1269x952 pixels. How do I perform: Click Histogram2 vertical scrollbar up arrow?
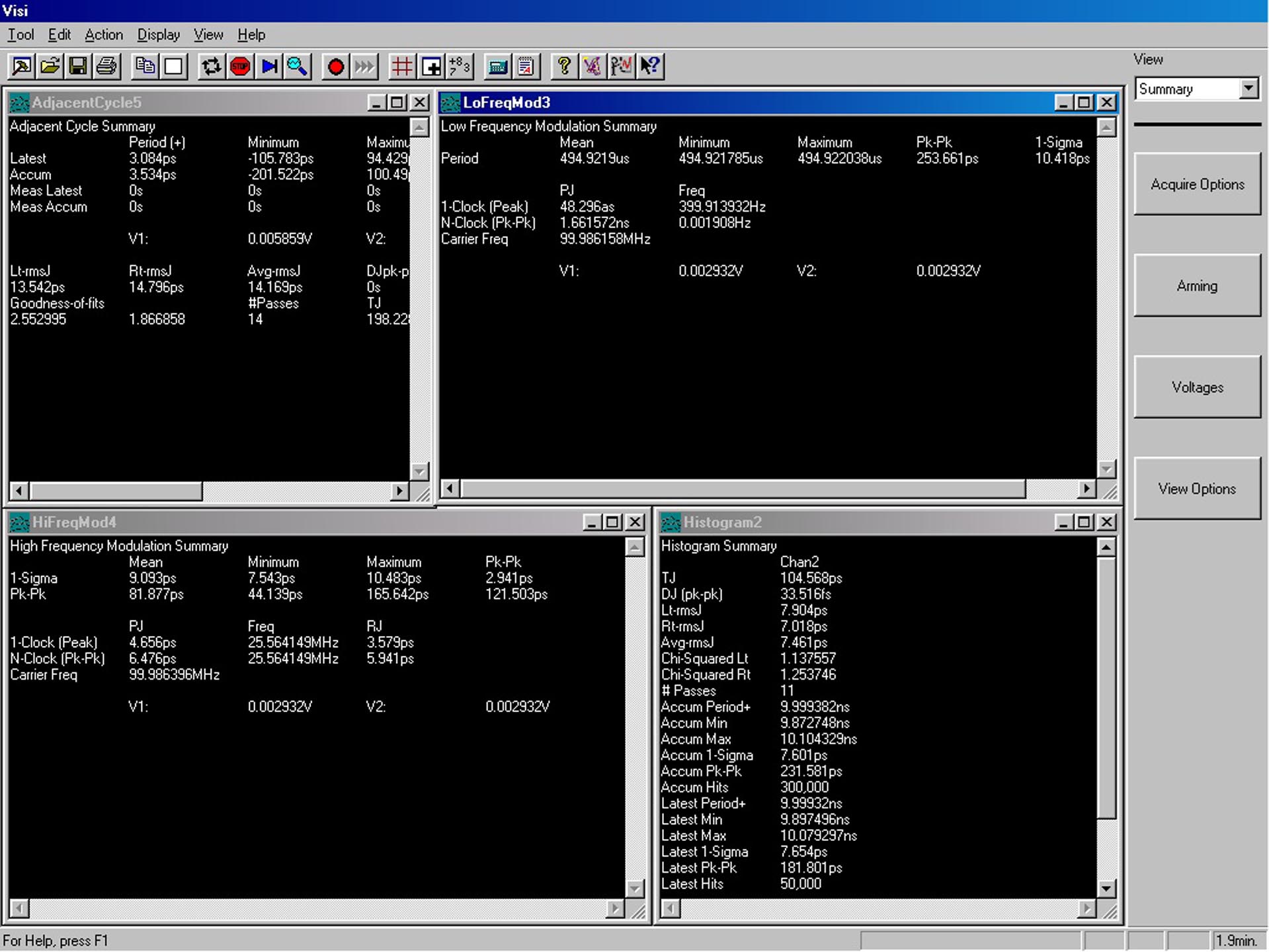(1106, 547)
